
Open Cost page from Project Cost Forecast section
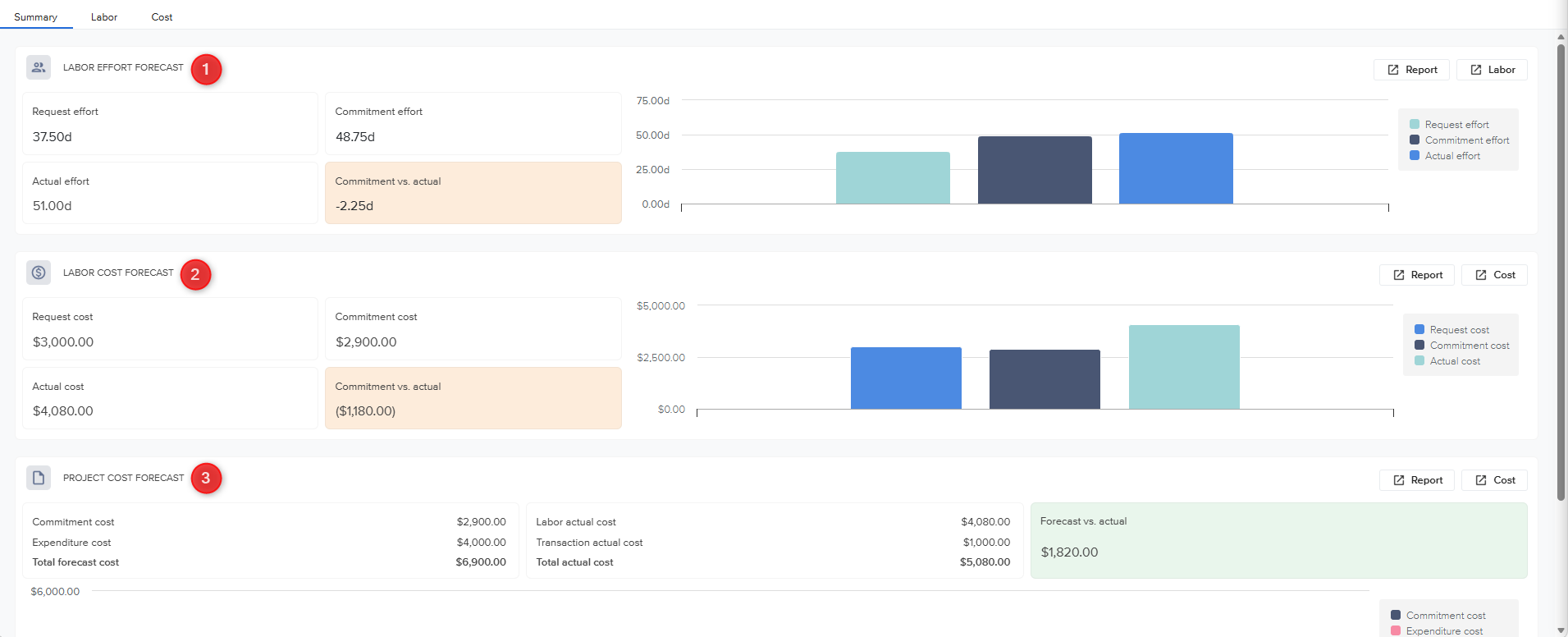[x=1494, y=480]
